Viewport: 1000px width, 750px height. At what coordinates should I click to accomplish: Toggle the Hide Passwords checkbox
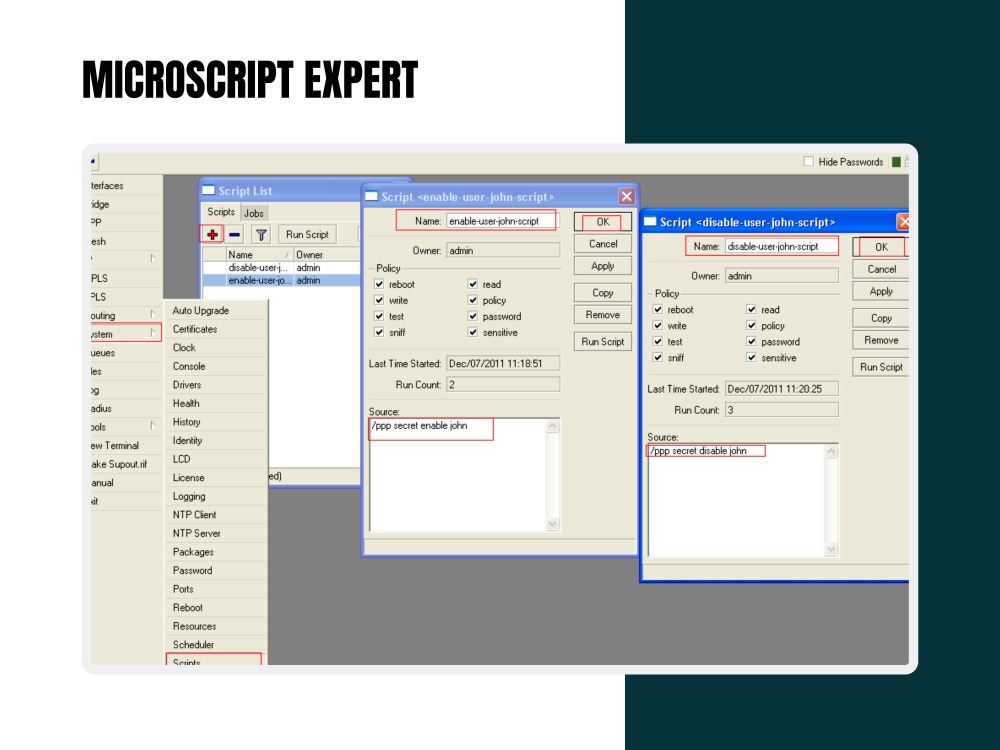(809, 161)
